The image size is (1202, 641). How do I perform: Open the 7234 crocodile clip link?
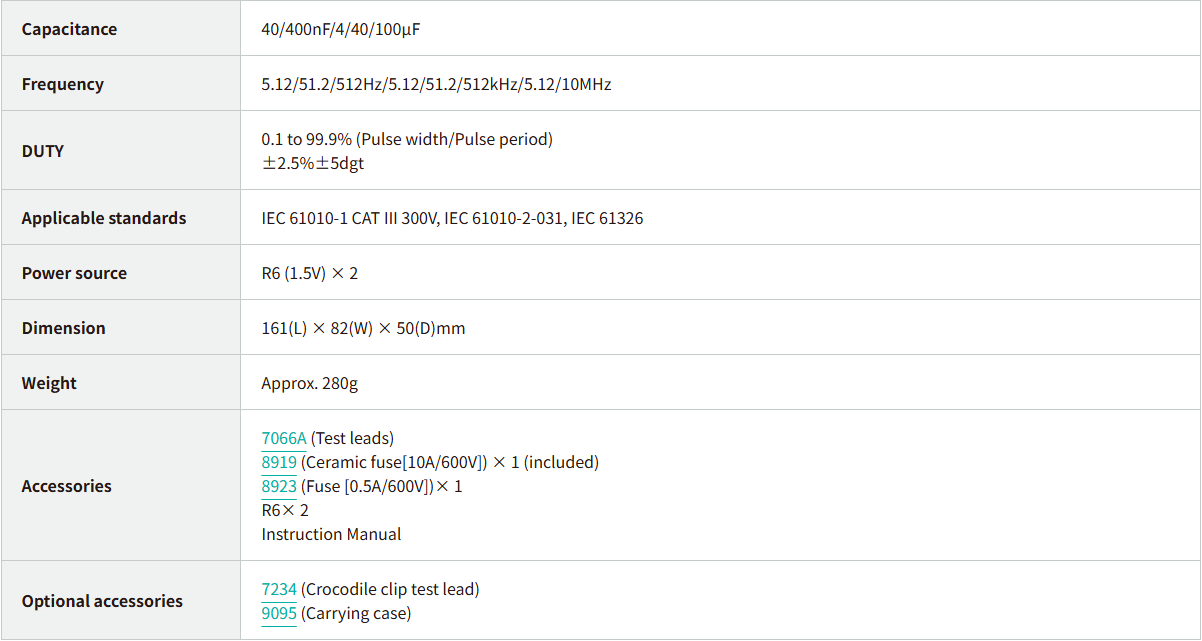(x=279, y=589)
